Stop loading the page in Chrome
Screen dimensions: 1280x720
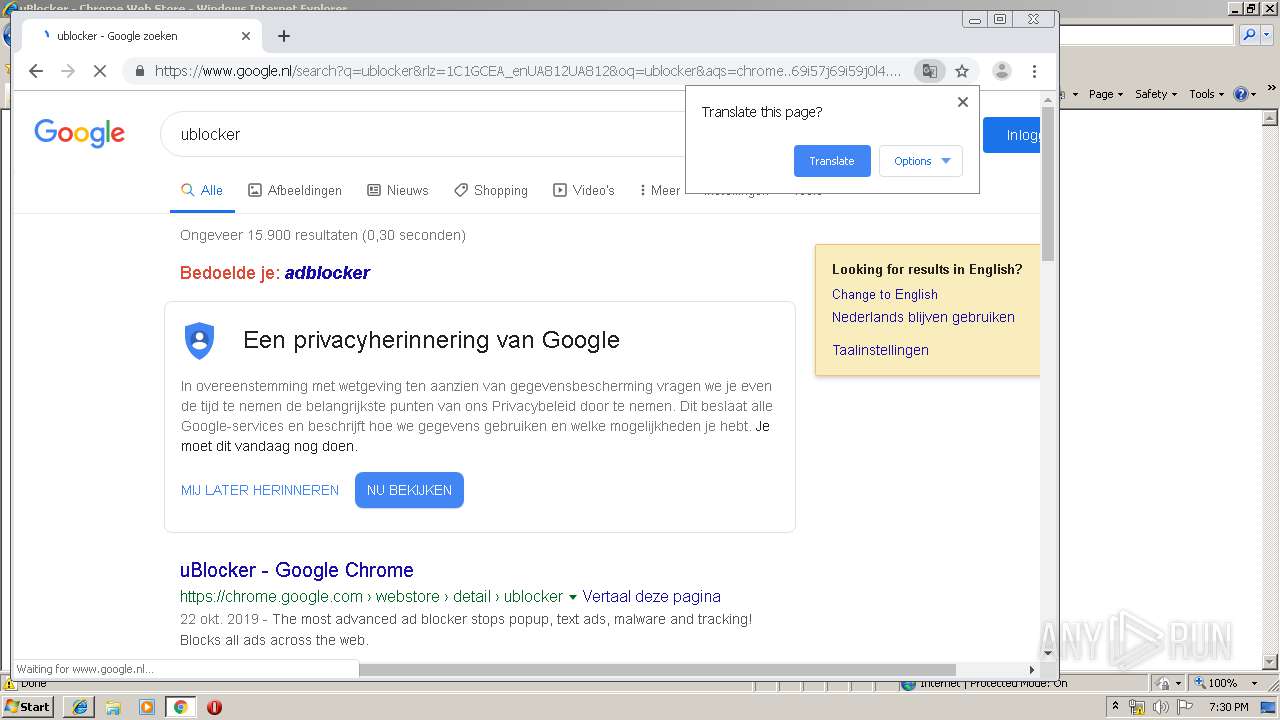coord(100,71)
